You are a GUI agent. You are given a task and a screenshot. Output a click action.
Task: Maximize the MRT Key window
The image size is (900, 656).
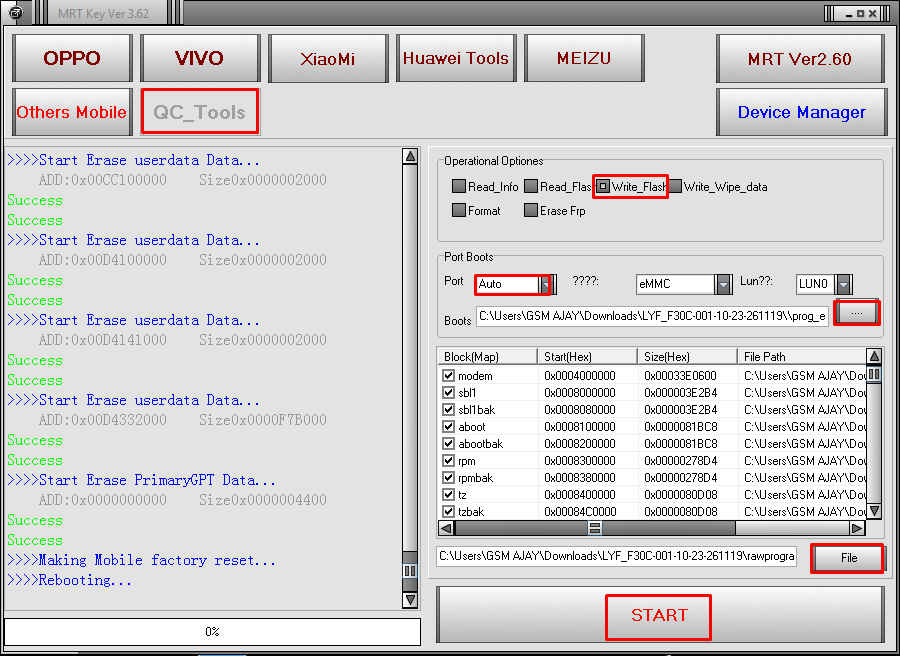[860, 13]
